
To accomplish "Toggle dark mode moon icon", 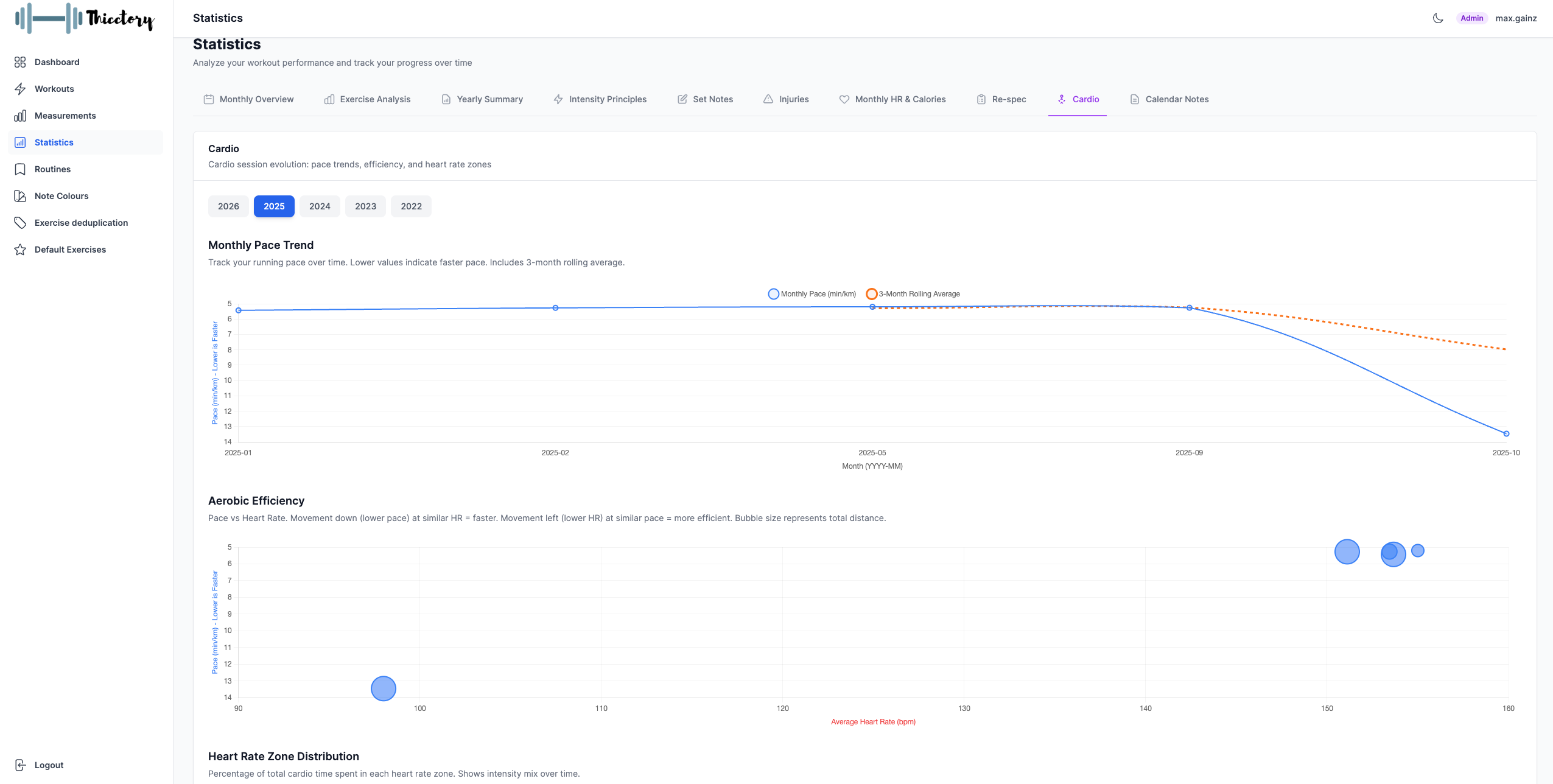I will (1437, 18).
